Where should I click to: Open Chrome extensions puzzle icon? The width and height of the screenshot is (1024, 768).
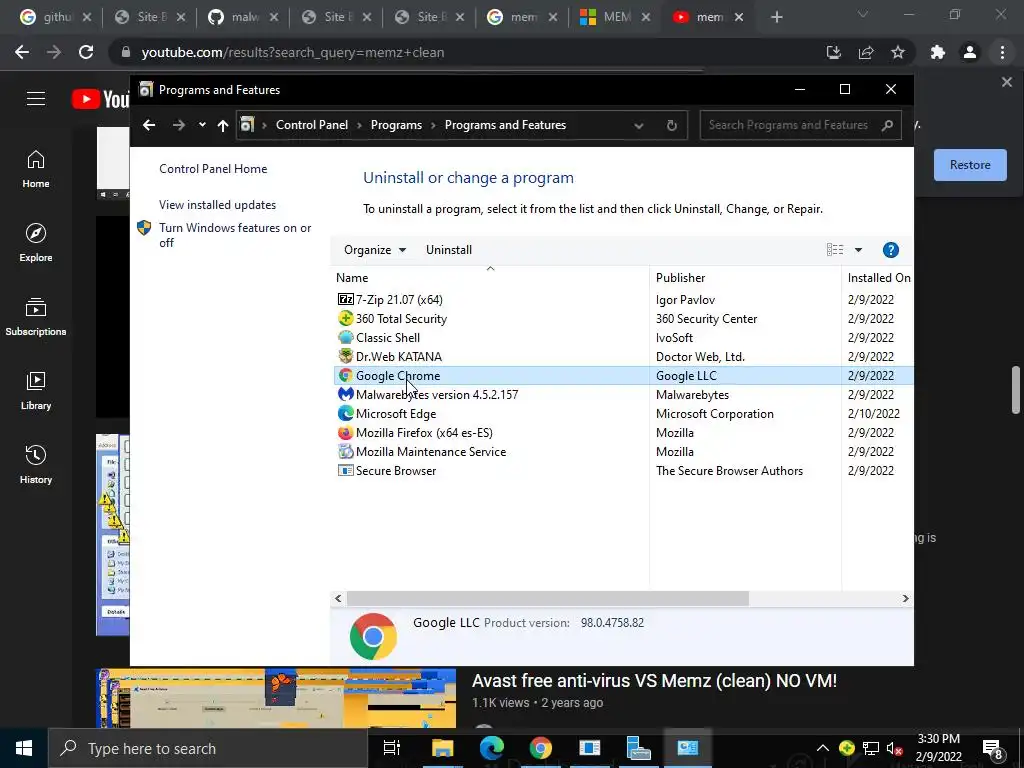[938, 52]
